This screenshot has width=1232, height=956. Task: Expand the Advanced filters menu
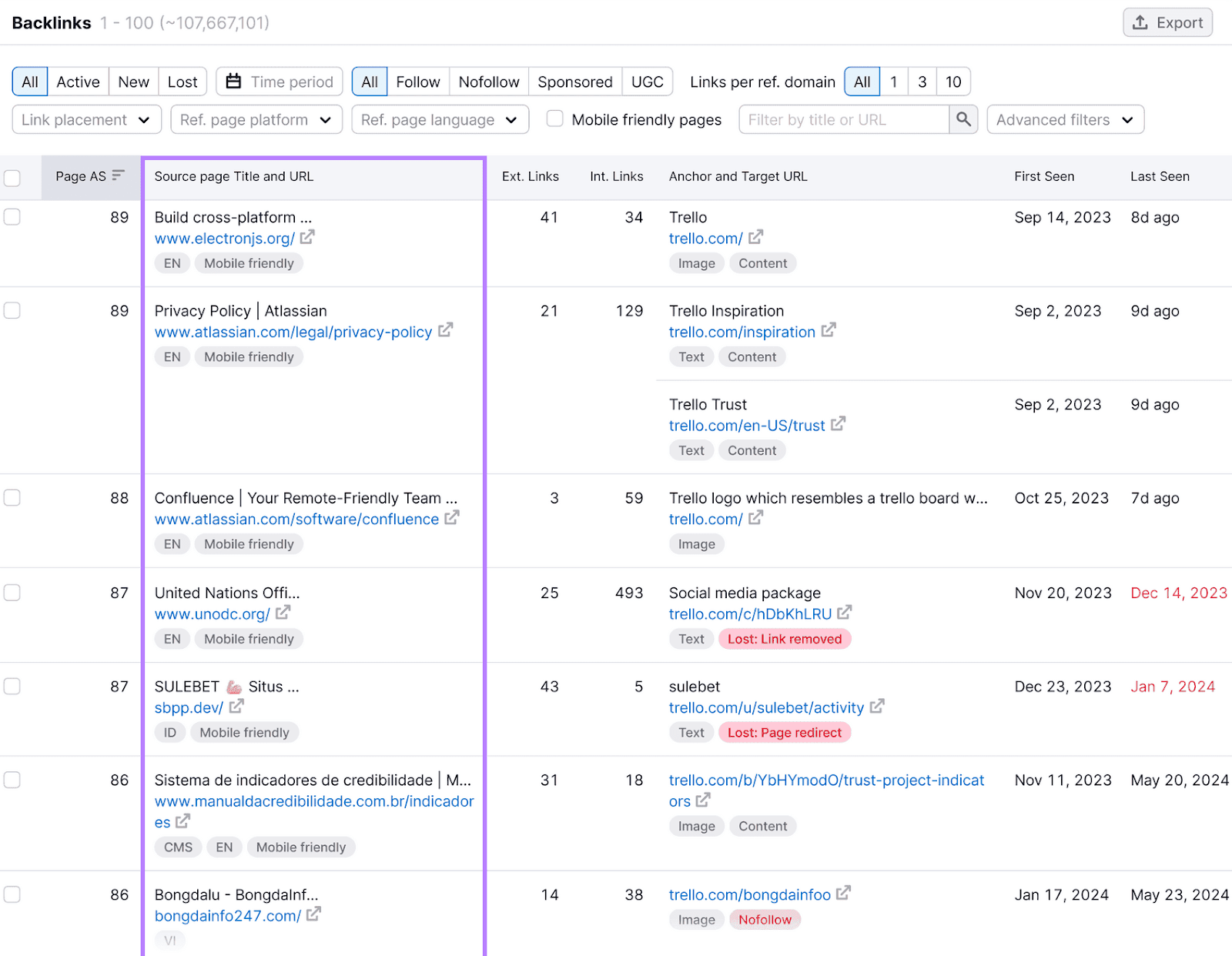pos(1065,119)
